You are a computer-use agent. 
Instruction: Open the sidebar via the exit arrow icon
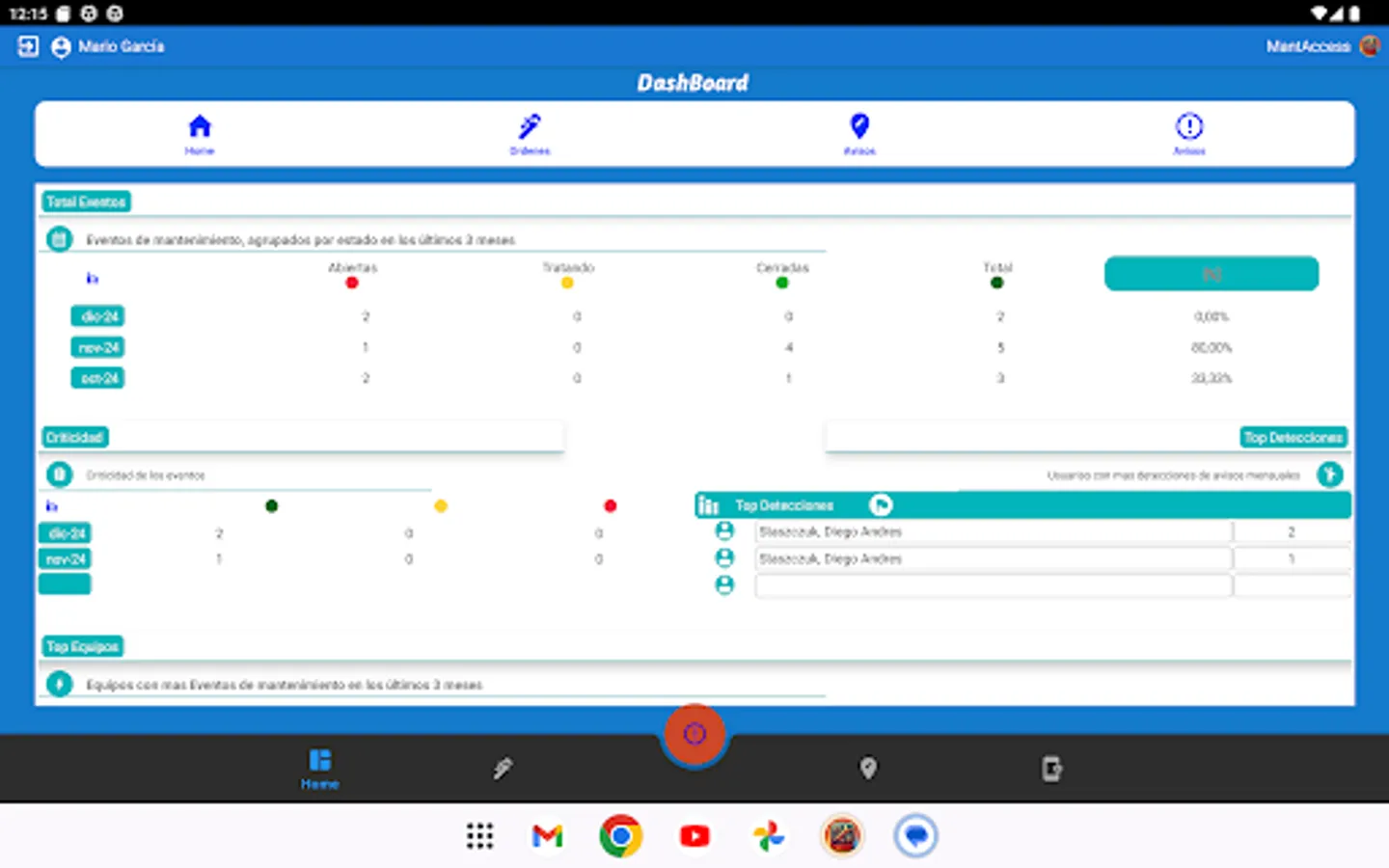pyautogui.click(x=27, y=45)
